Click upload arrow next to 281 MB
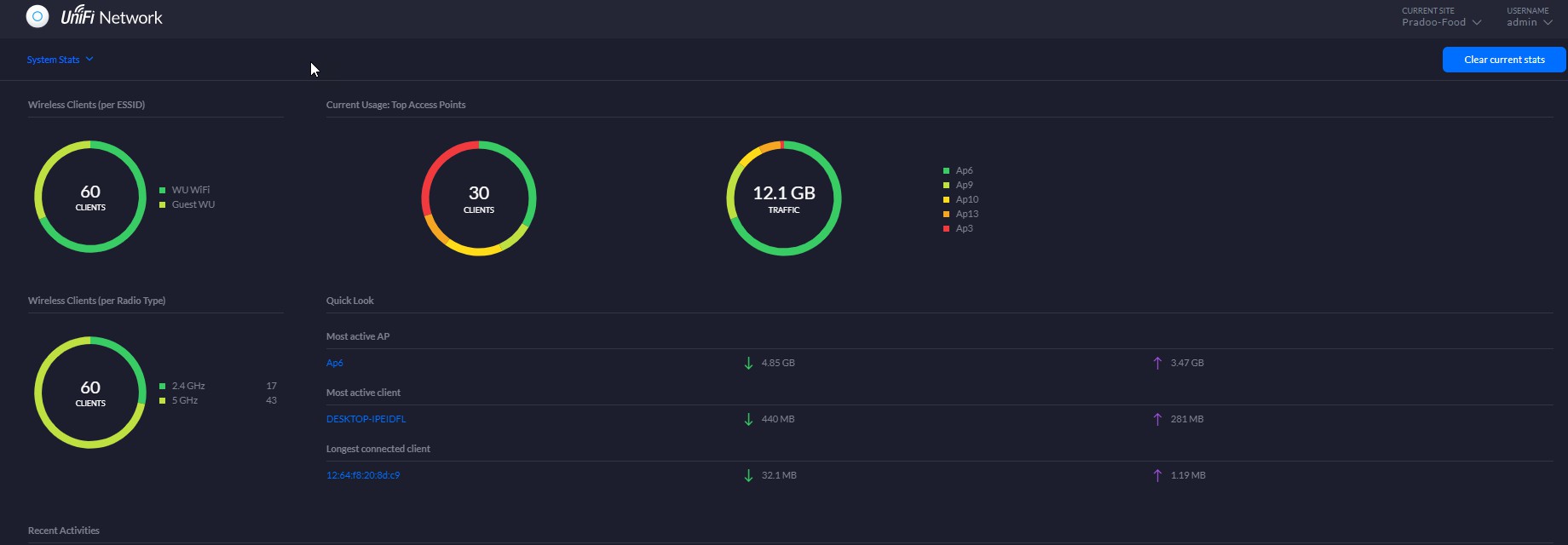 [1157, 419]
